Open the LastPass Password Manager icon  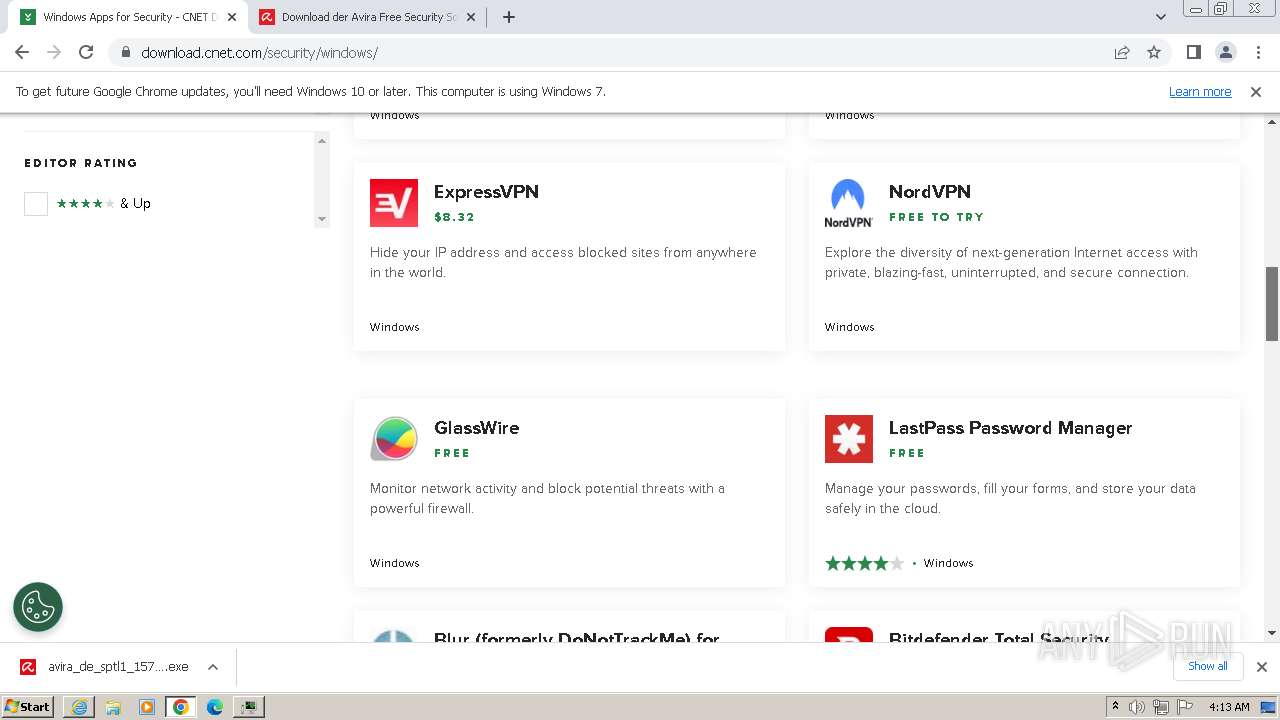coord(849,439)
